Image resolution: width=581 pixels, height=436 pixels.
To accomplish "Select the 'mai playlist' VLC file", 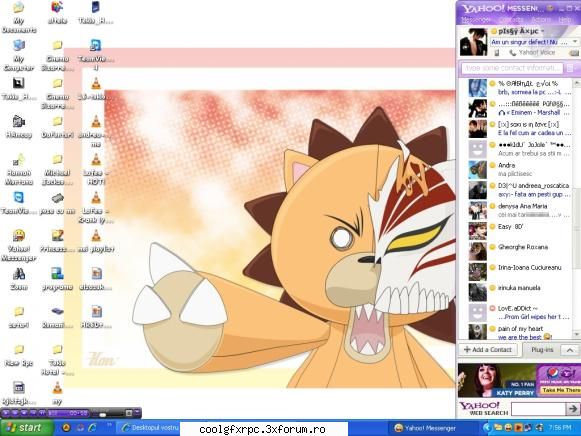I will pyautogui.click(x=96, y=241).
